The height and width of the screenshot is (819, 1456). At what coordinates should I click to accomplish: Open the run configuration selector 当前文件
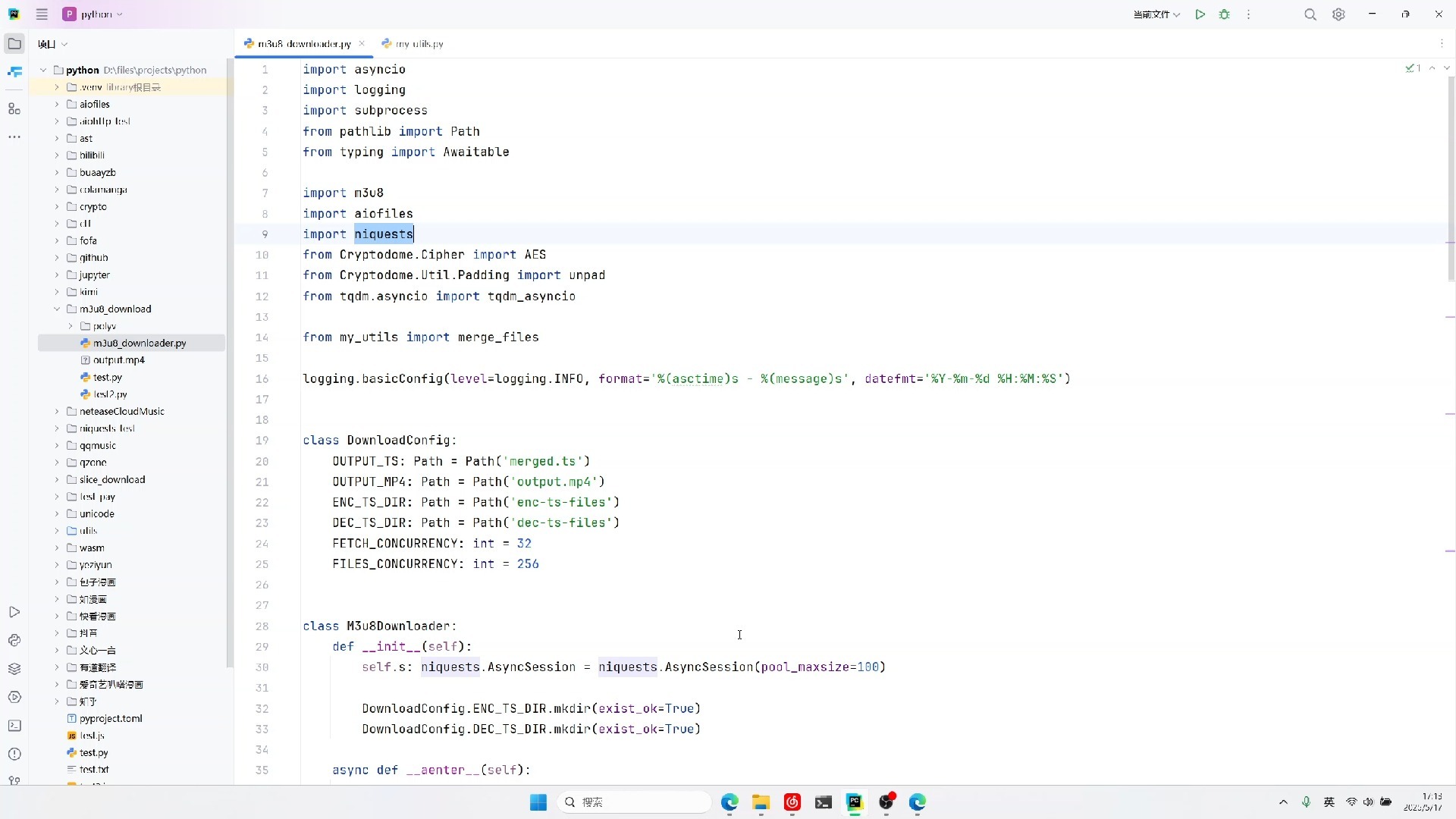[x=1156, y=14]
